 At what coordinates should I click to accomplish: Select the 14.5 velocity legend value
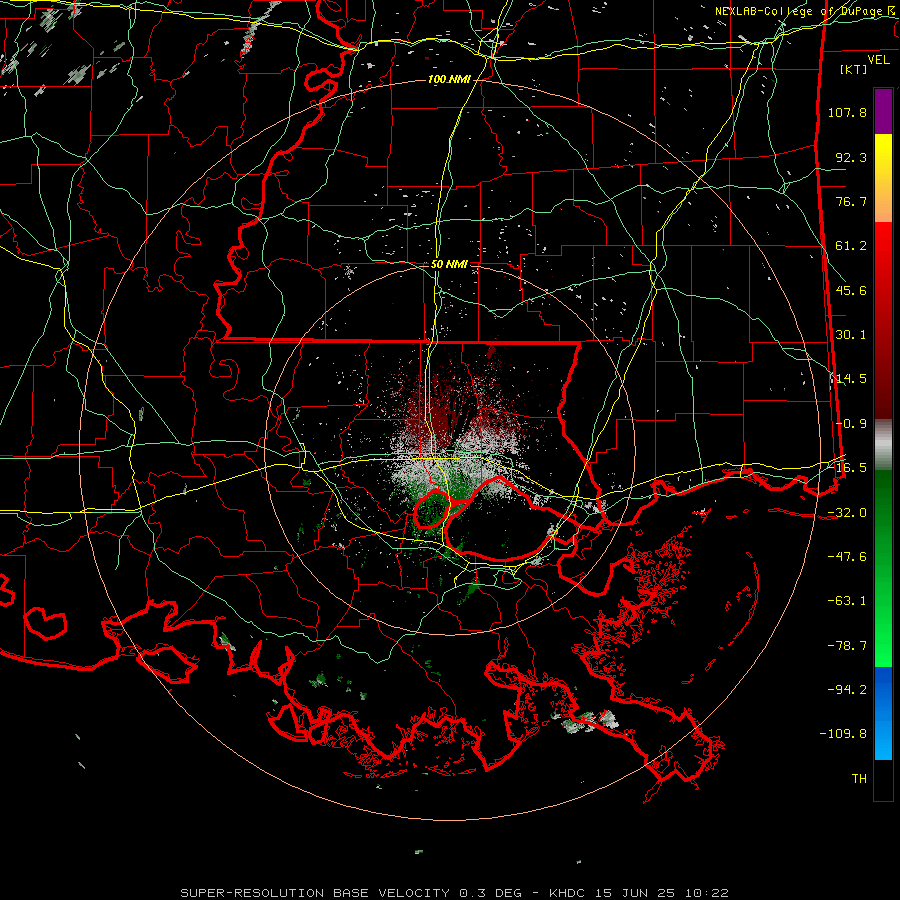click(x=851, y=379)
